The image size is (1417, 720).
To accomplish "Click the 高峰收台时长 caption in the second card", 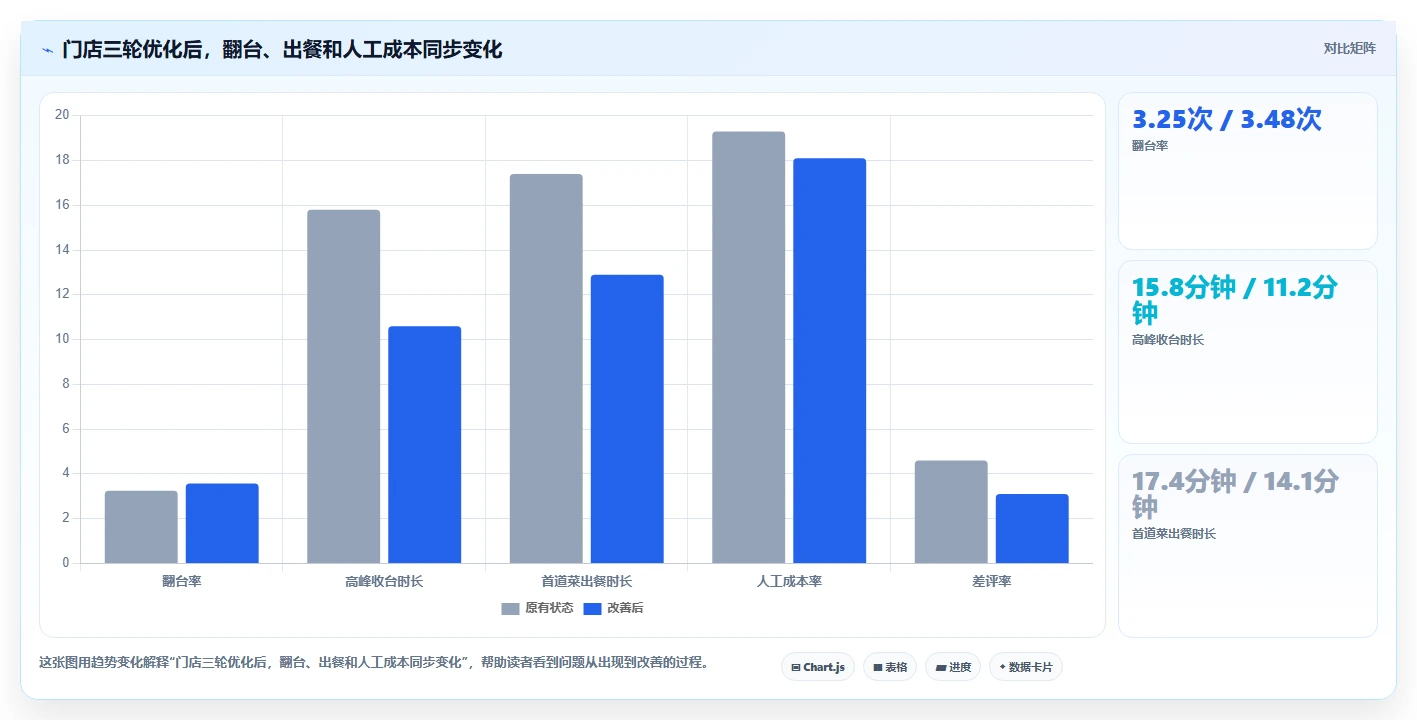I will [1168, 340].
